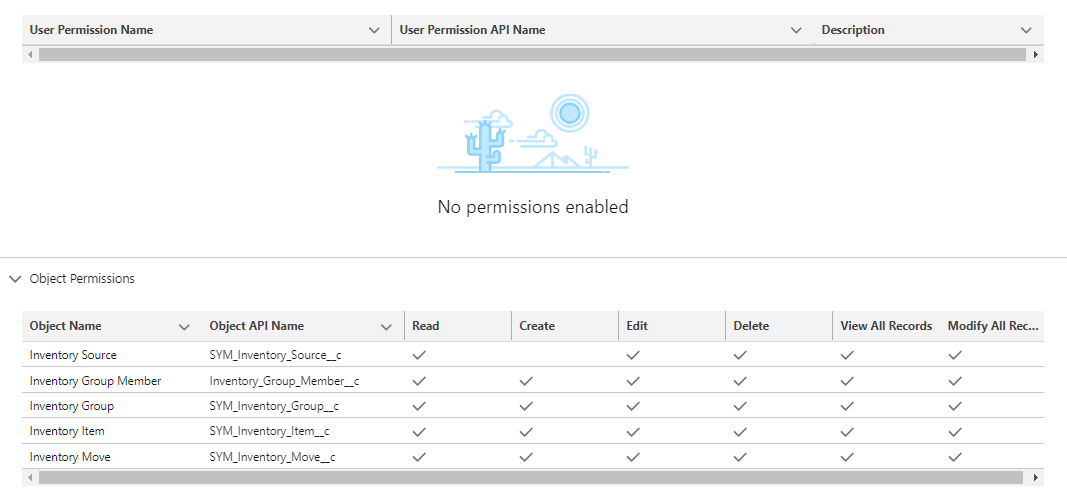Collapse the Object Permissions section
The image size is (1067, 503).
point(16,279)
